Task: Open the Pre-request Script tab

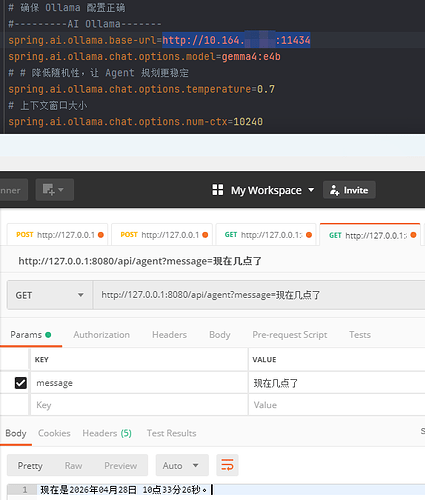Action: [289, 335]
